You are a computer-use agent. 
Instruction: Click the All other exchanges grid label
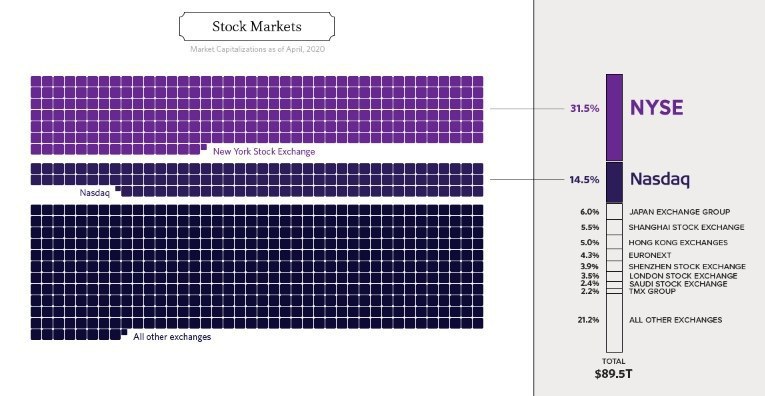(172, 337)
